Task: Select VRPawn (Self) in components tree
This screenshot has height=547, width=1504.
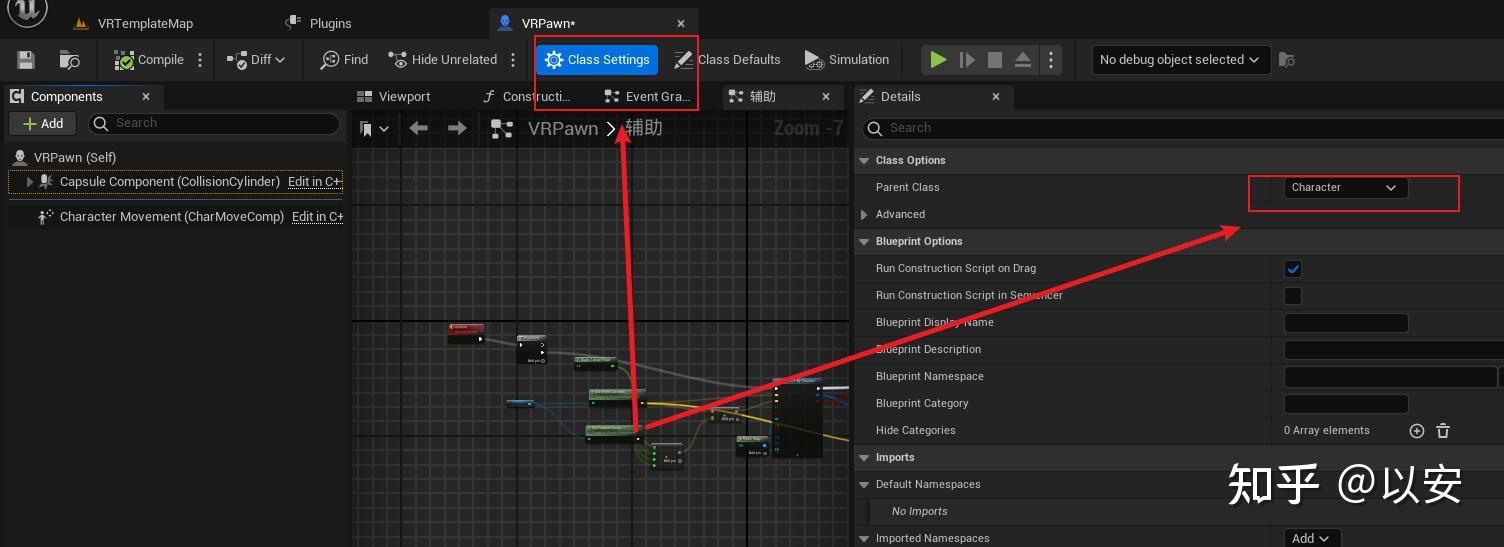Action: click(75, 157)
